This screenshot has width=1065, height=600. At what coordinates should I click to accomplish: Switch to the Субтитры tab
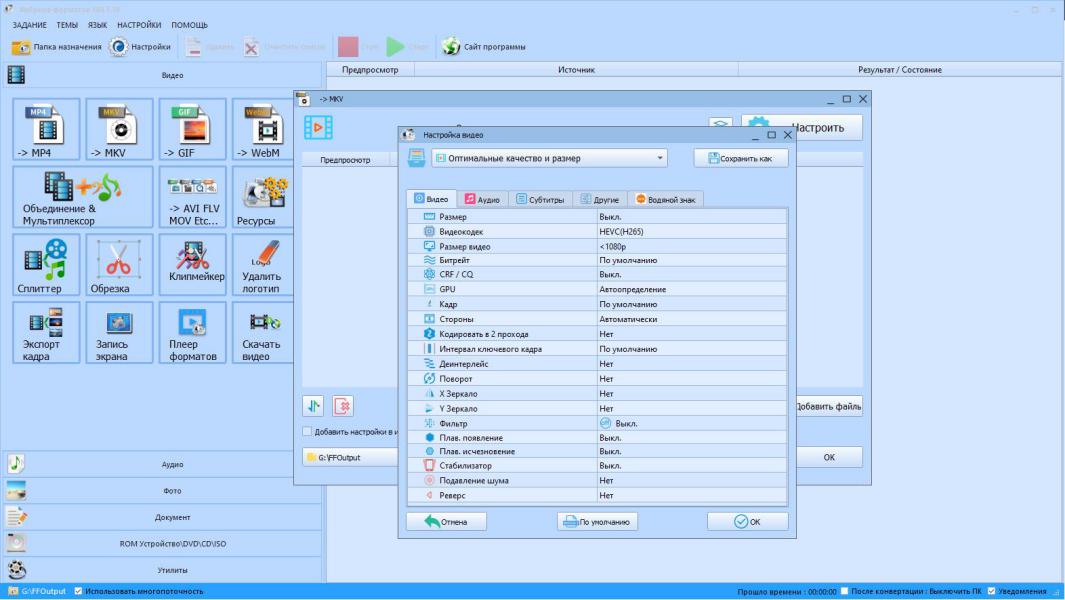click(x=540, y=199)
